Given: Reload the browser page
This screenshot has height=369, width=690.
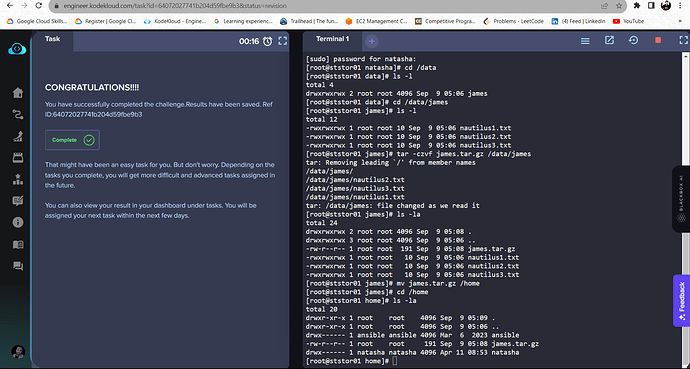Looking at the screenshot, I should click(39, 6).
